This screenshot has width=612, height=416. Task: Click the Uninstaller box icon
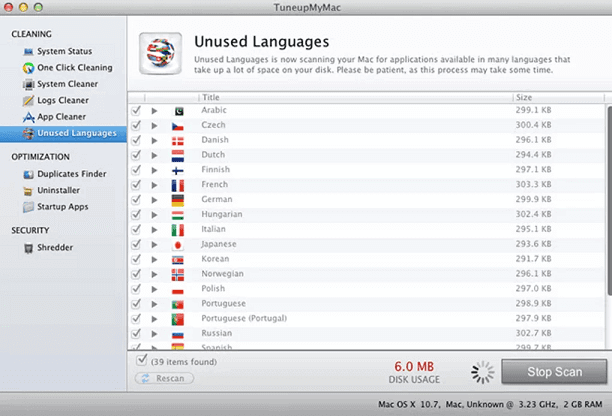pos(28,191)
